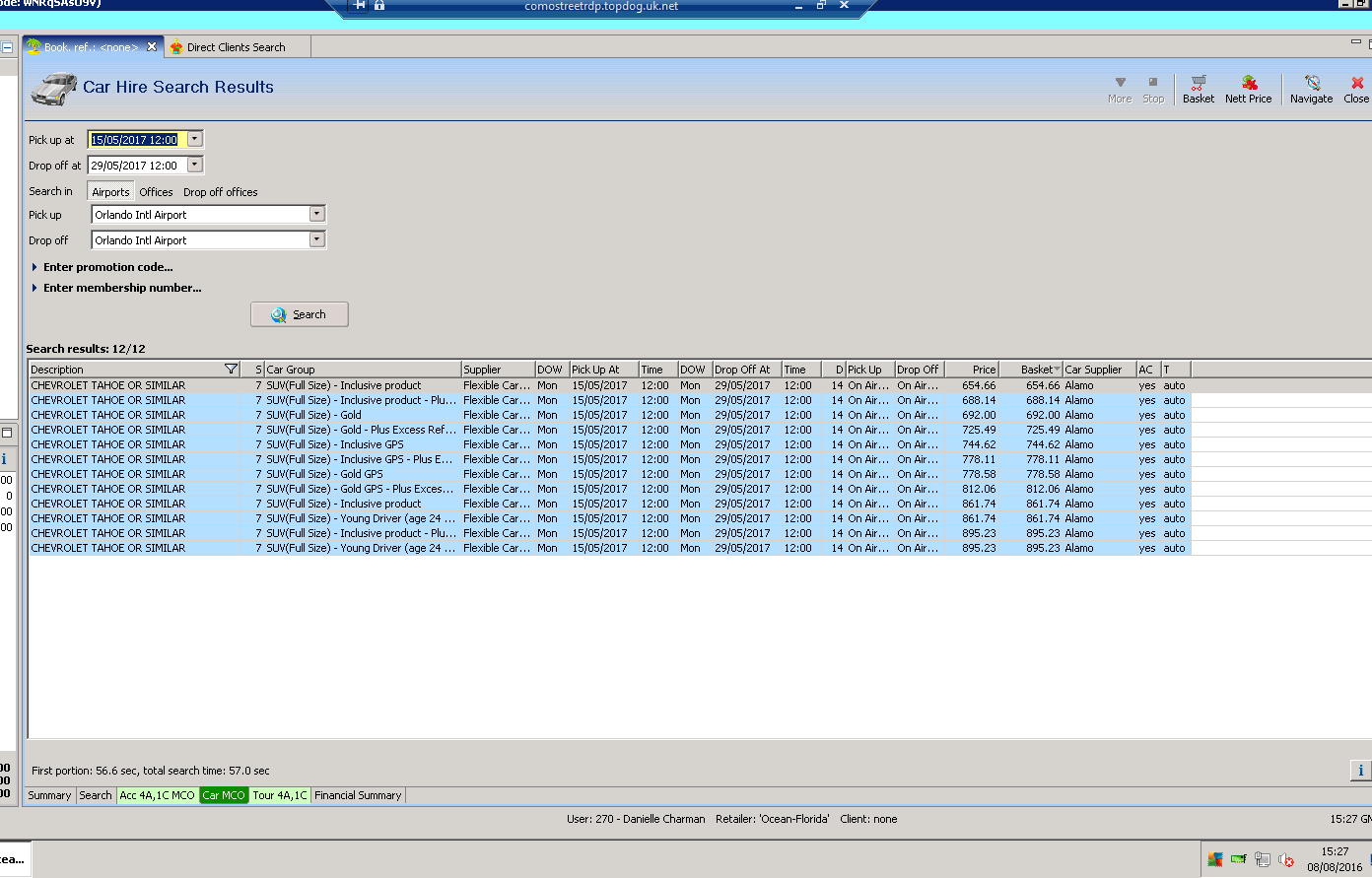
Task: Expand Enter membership number section
Action: (x=116, y=288)
